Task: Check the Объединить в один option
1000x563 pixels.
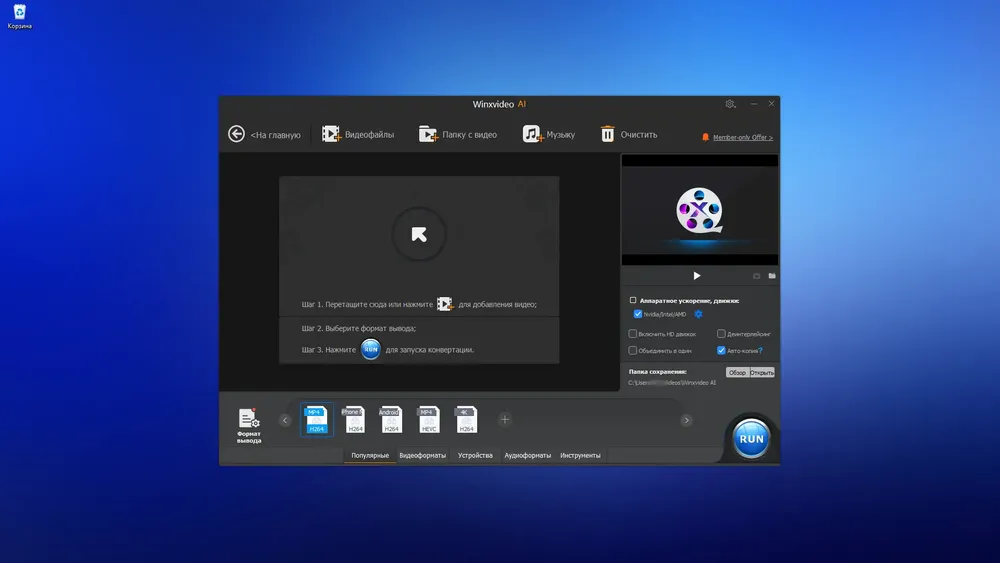Action: tap(633, 351)
